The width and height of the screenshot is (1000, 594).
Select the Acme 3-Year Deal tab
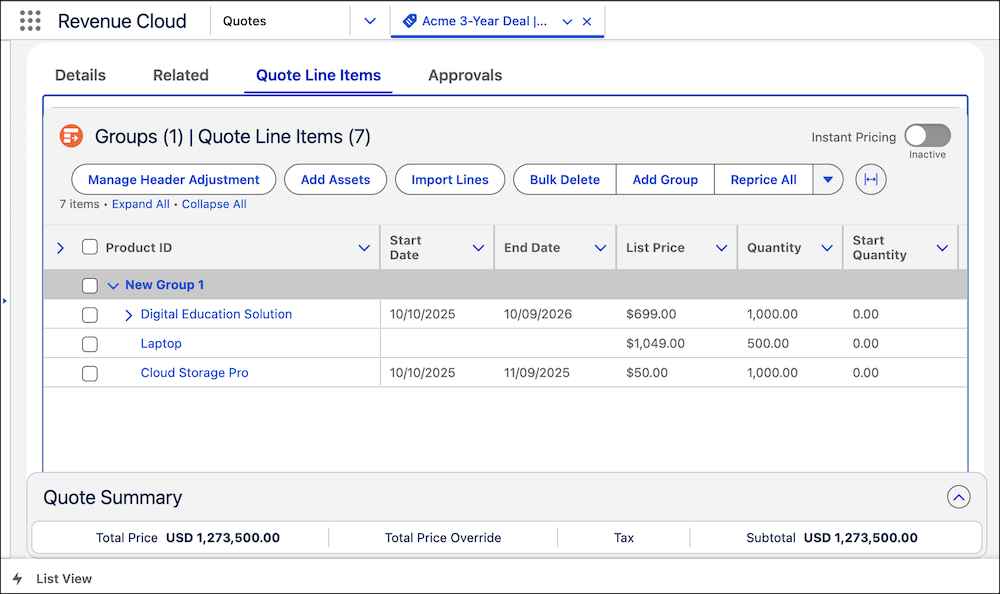click(484, 21)
